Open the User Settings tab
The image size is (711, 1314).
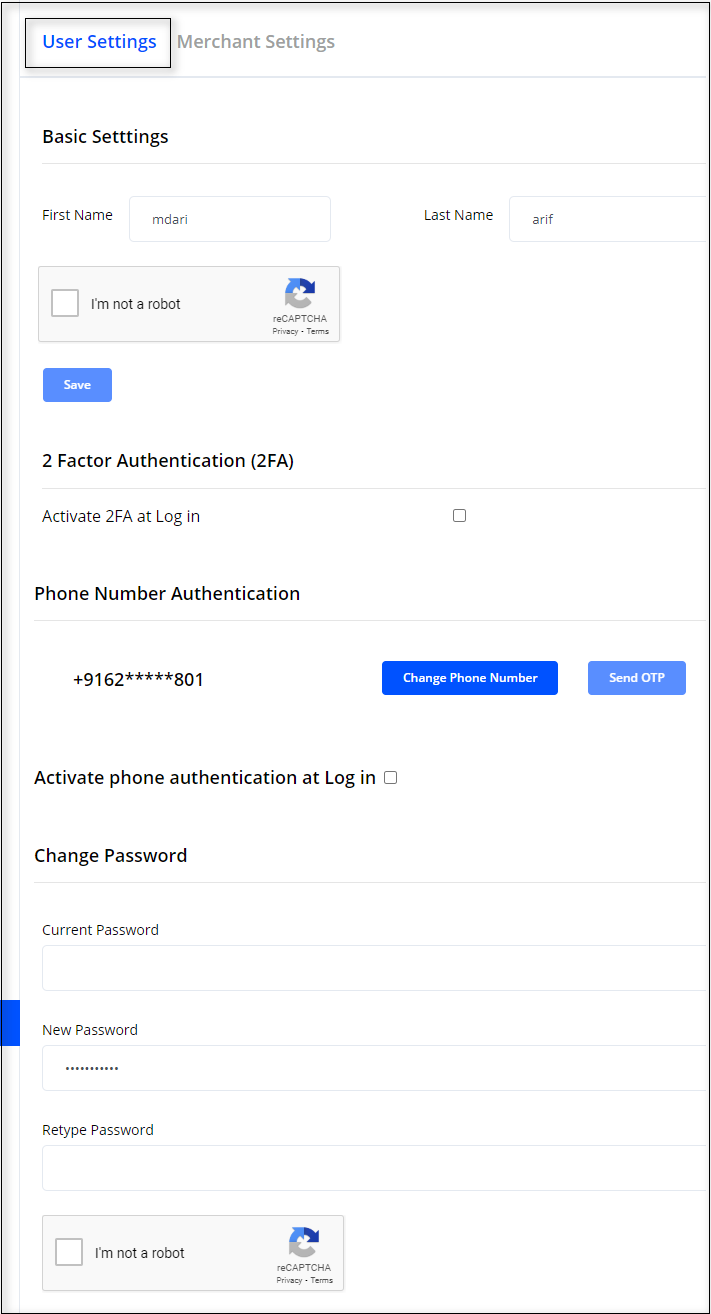[99, 42]
